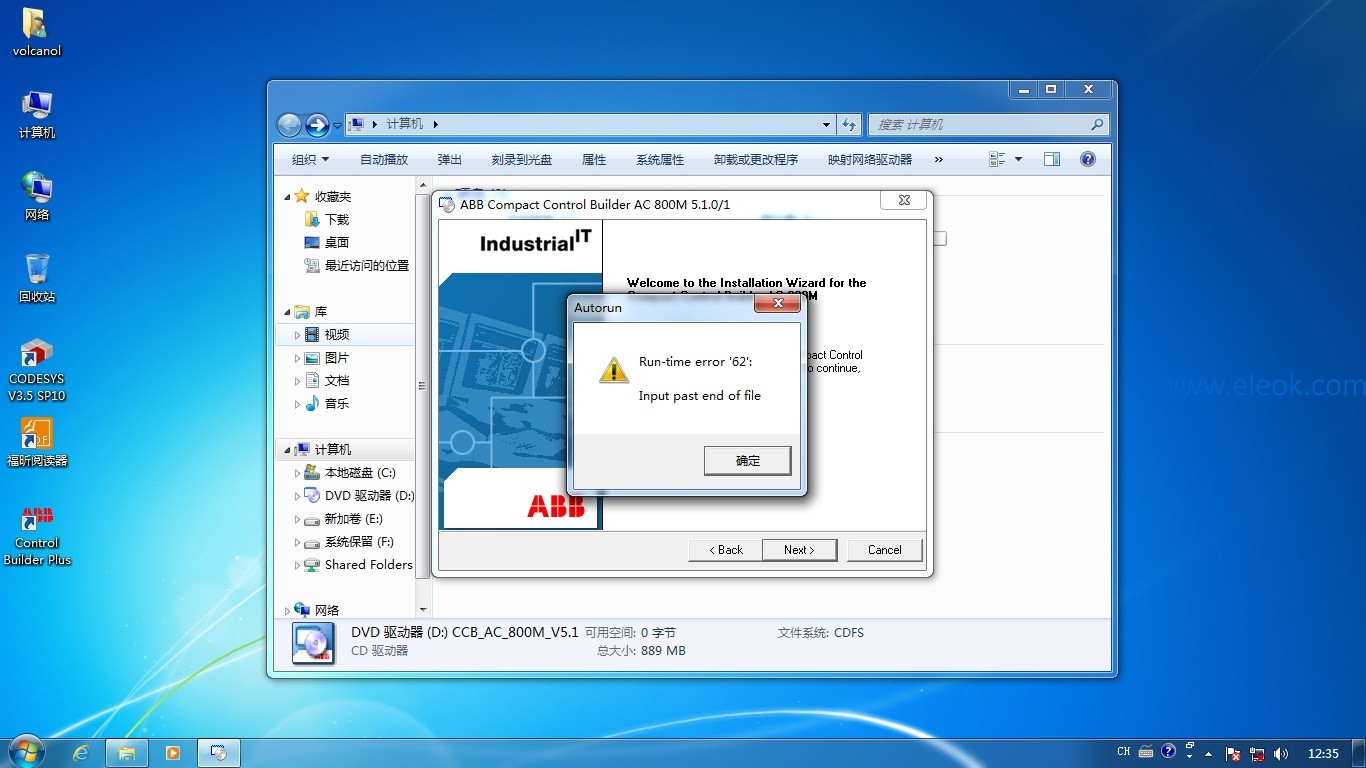Open the address bar history dropdown arrow
The width and height of the screenshot is (1366, 768).
(x=826, y=125)
